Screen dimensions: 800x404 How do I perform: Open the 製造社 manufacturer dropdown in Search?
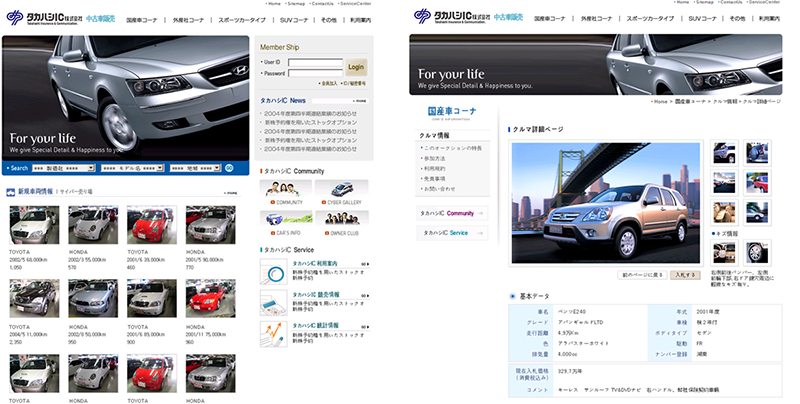click(64, 168)
